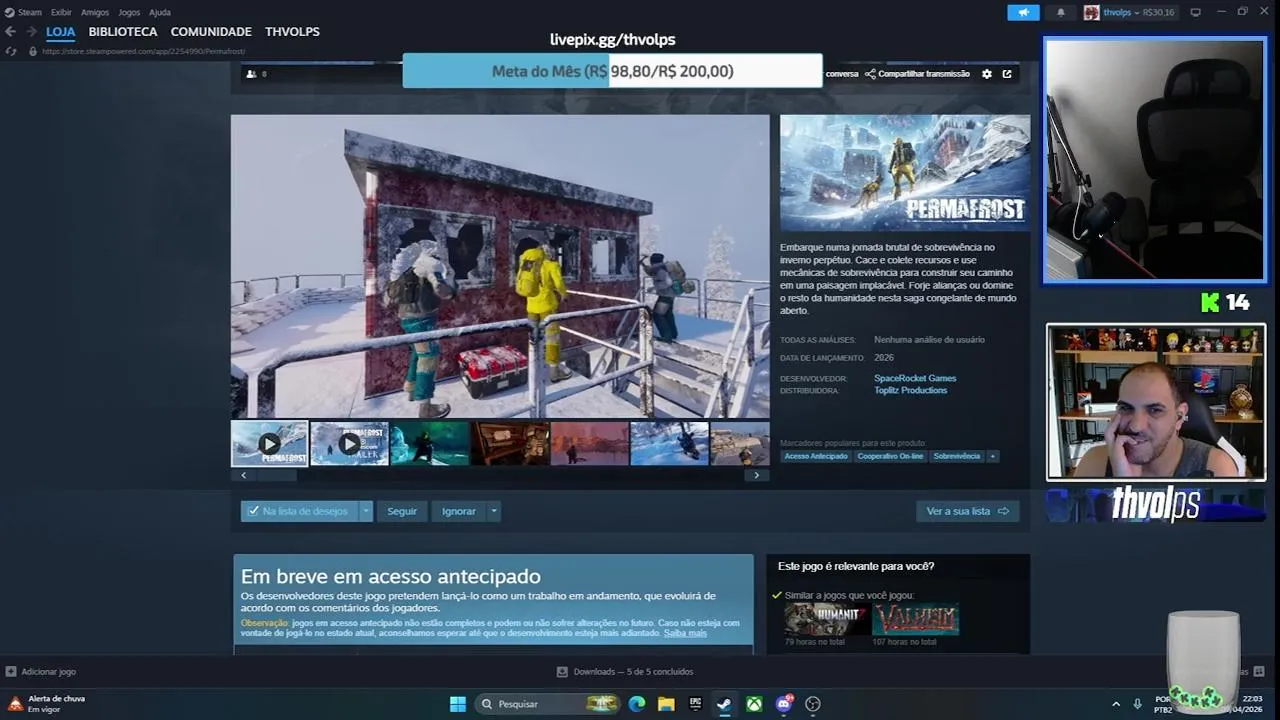
Task: Click thumbnail strip scrollbar handle
Action: click(278, 476)
